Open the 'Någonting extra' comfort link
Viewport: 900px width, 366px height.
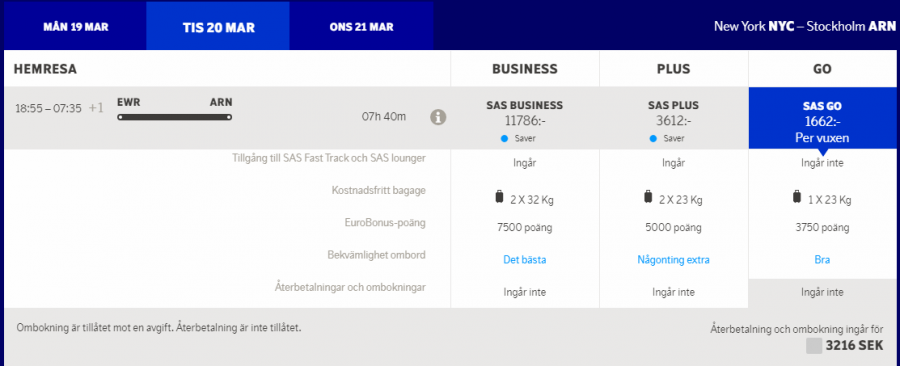click(x=673, y=260)
